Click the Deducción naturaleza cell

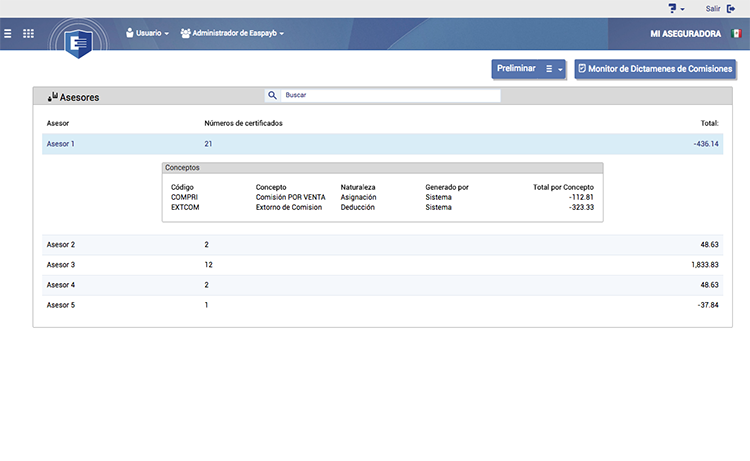(357, 207)
